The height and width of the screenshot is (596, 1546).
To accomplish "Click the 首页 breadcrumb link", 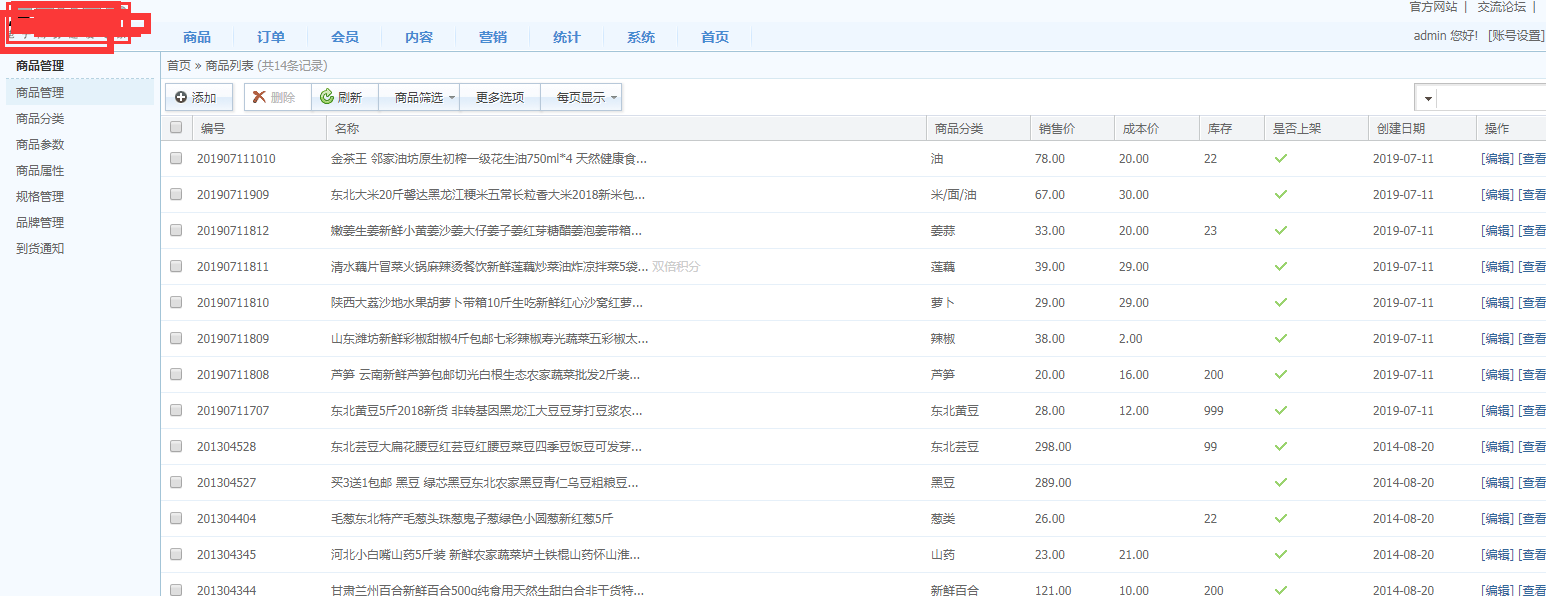I will tap(179, 65).
